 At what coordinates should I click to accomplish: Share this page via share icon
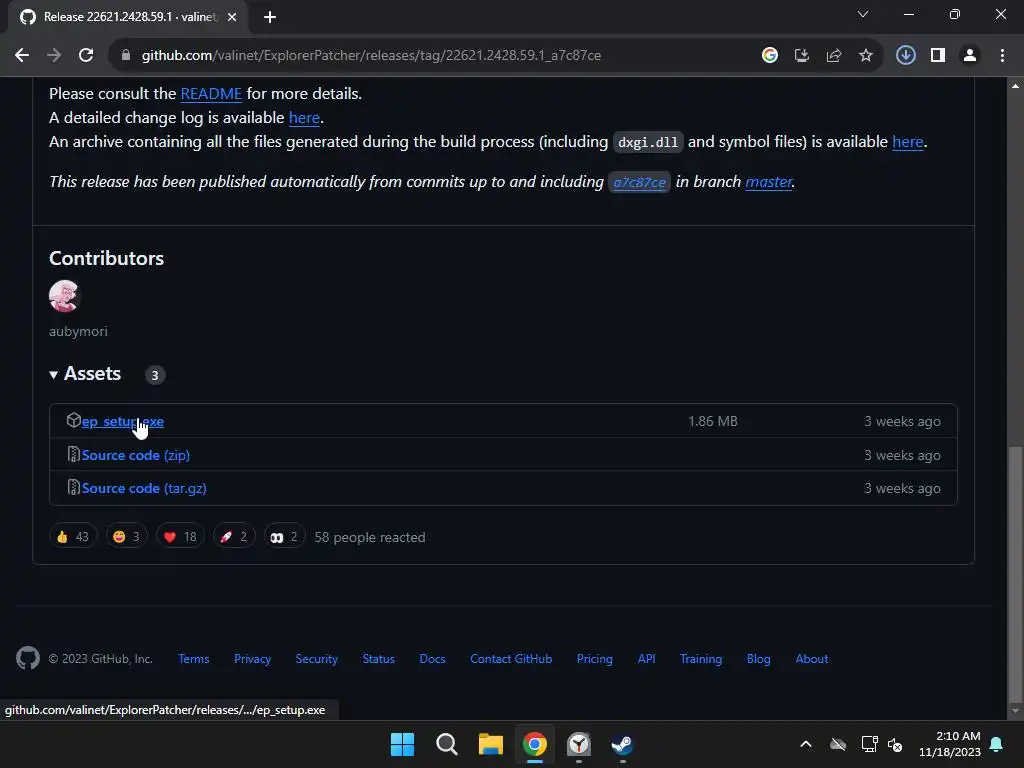click(x=833, y=56)
